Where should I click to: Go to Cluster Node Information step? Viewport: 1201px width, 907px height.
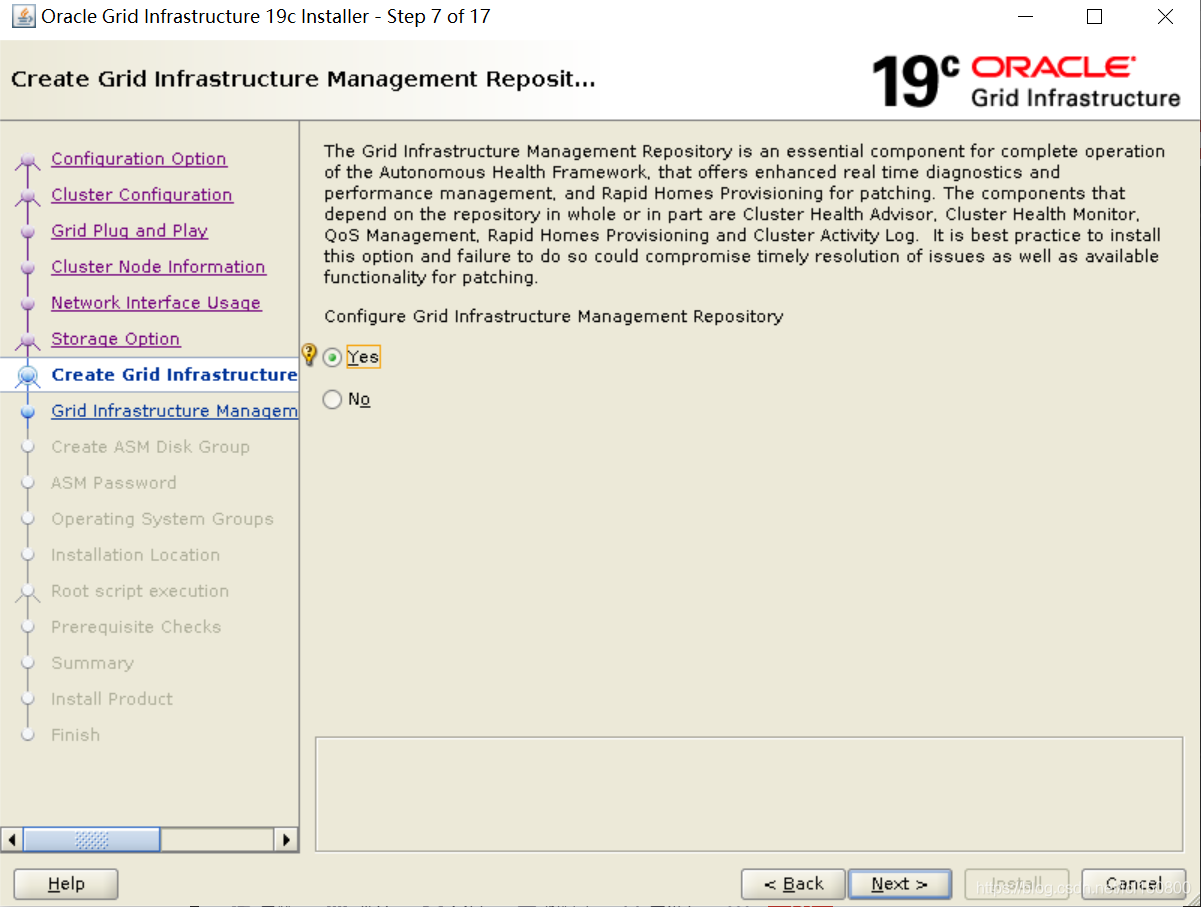[159, 267]
